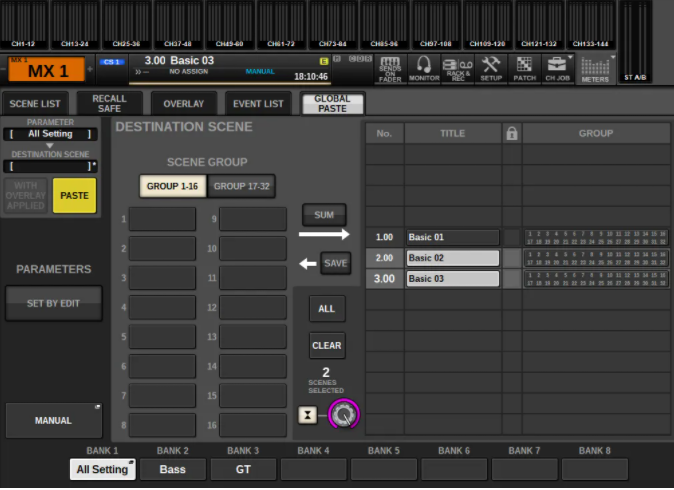674x490 pixels.
Task: Open the Patch icon
Action: [524, 68]
